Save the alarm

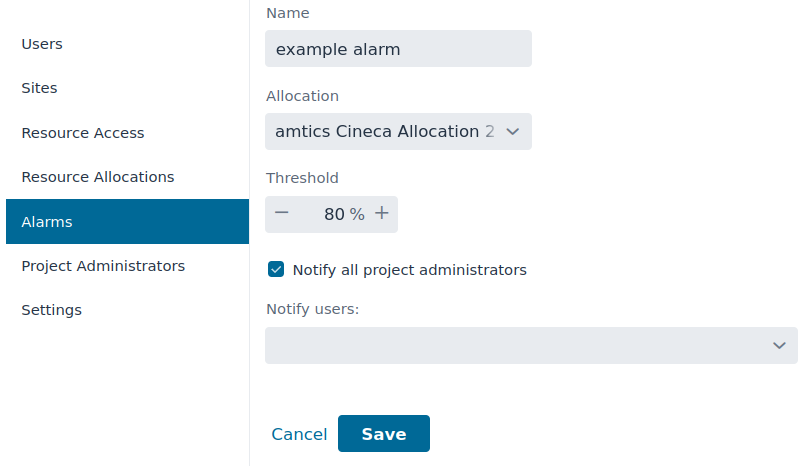click(384, 434)
